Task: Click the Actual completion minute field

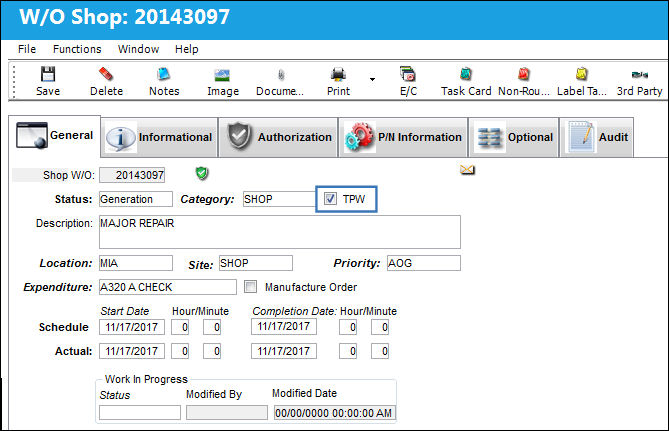Action: 380,351
